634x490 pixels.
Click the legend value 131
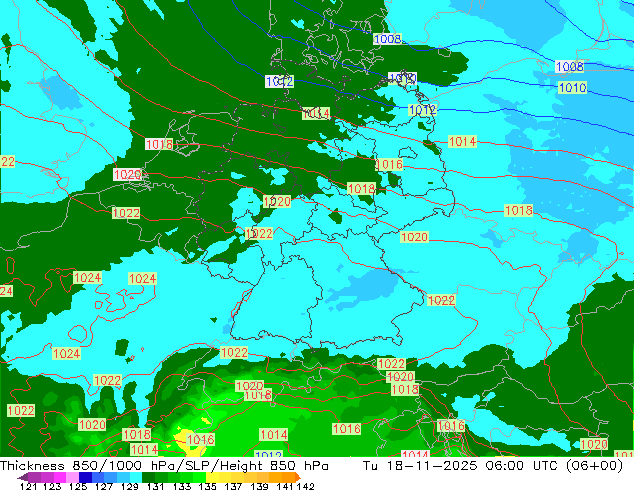155,486
